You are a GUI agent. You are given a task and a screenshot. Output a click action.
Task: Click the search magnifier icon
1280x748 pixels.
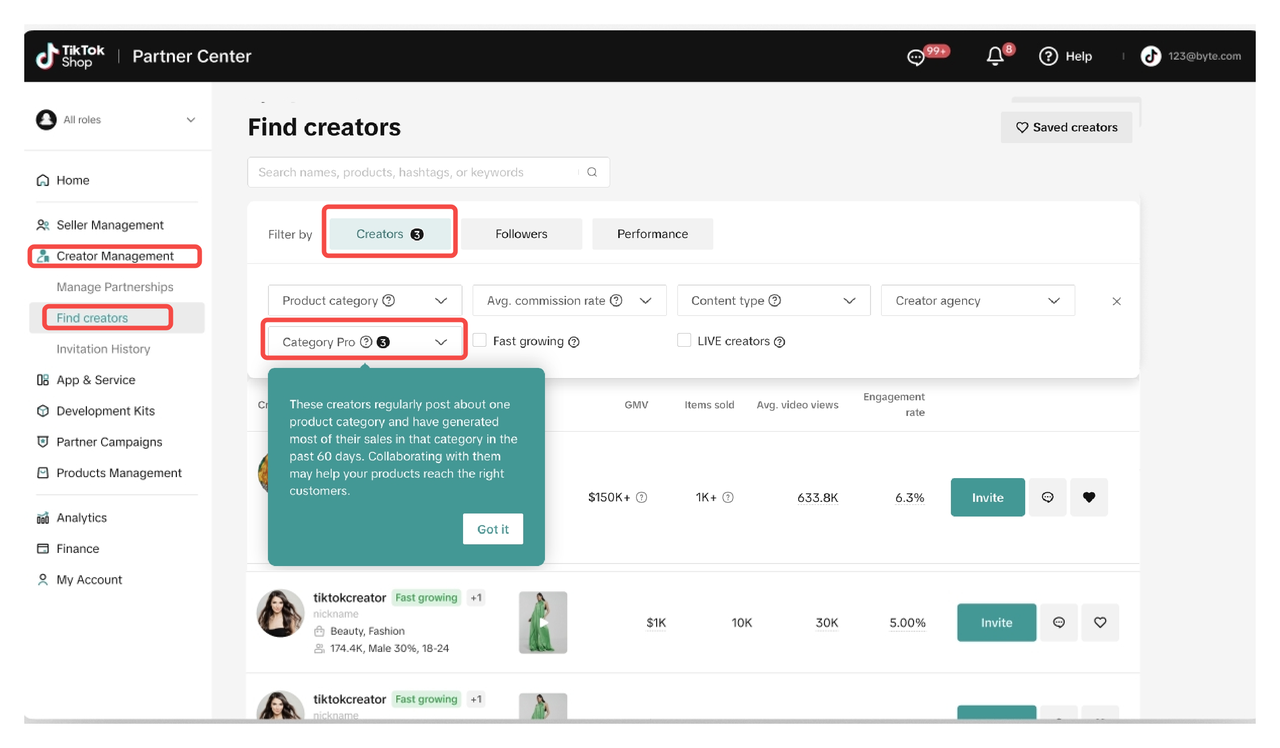point(592,172)
